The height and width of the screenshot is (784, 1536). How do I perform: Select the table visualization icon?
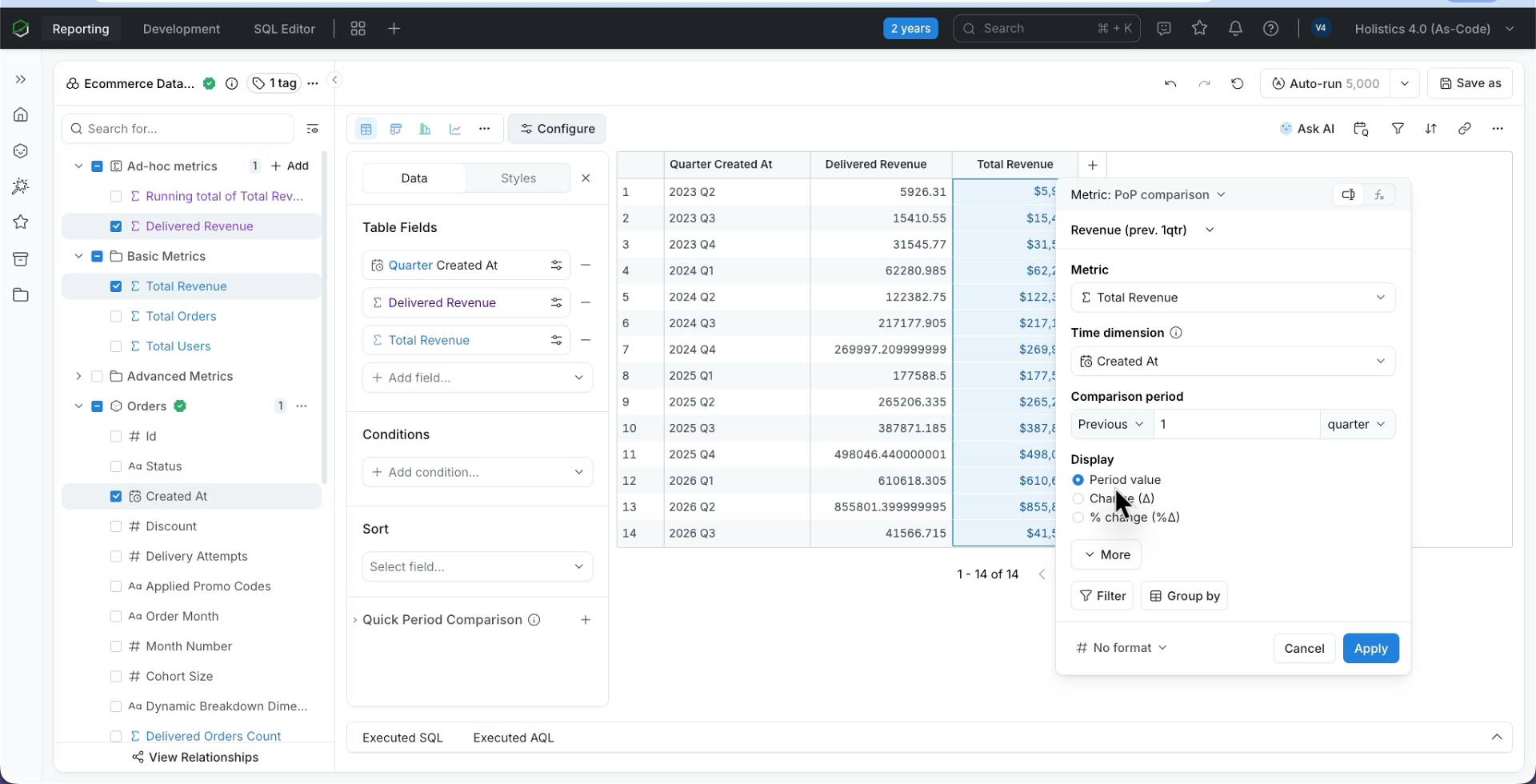(366, 129)
